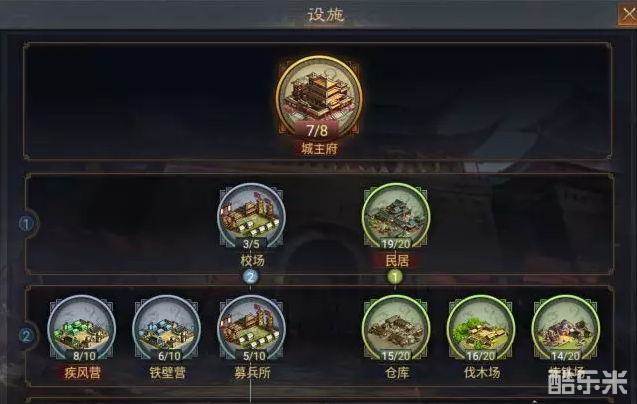Select the 校场 drill ground icon
Screen dimensions: 637x404
click(x=251, y=216)
